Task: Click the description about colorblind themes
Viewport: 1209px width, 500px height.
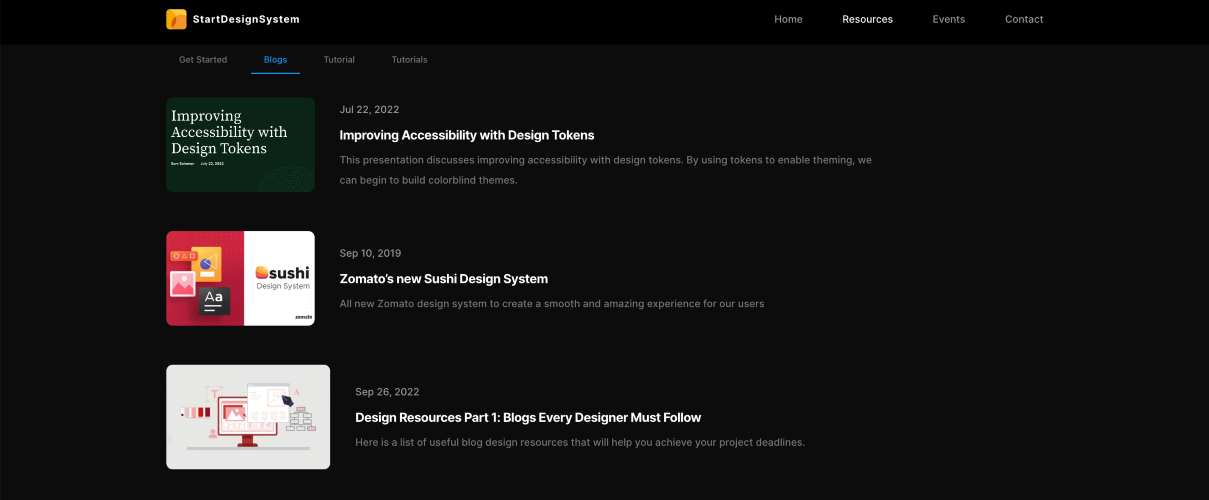Action: pos(606,170)
